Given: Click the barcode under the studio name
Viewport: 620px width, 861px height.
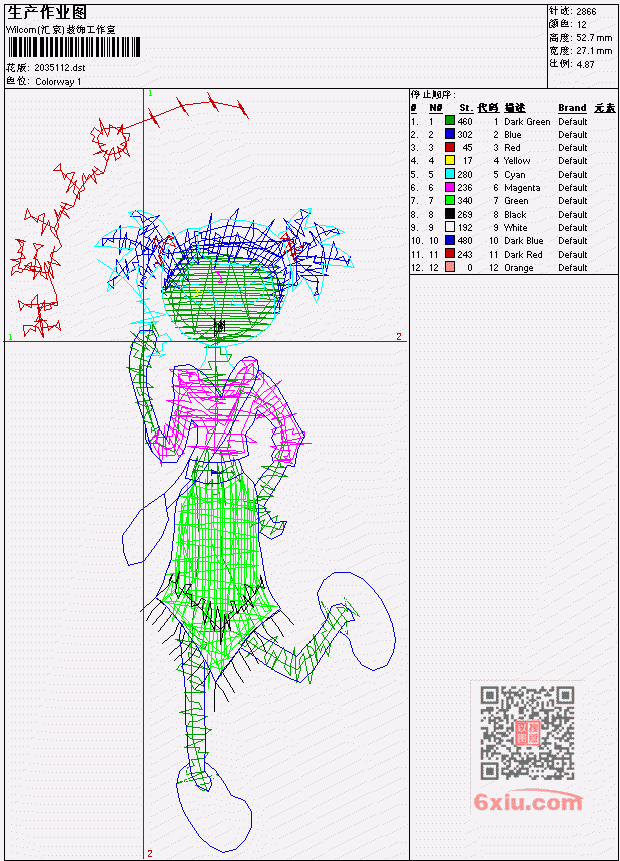Looking at the screenshot, I should click(74, 47).
